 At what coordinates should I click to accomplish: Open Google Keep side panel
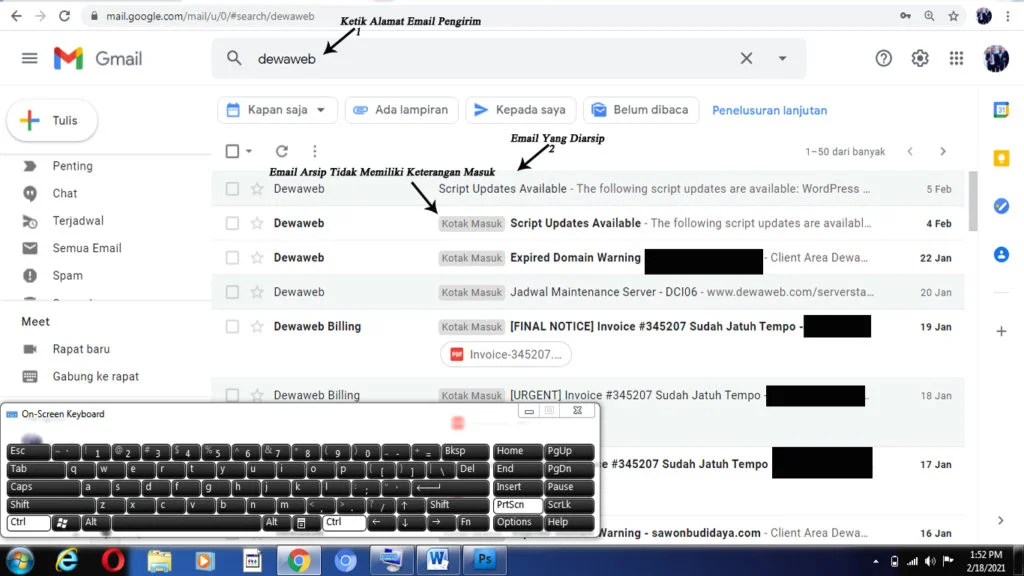tap(1000, 158)
